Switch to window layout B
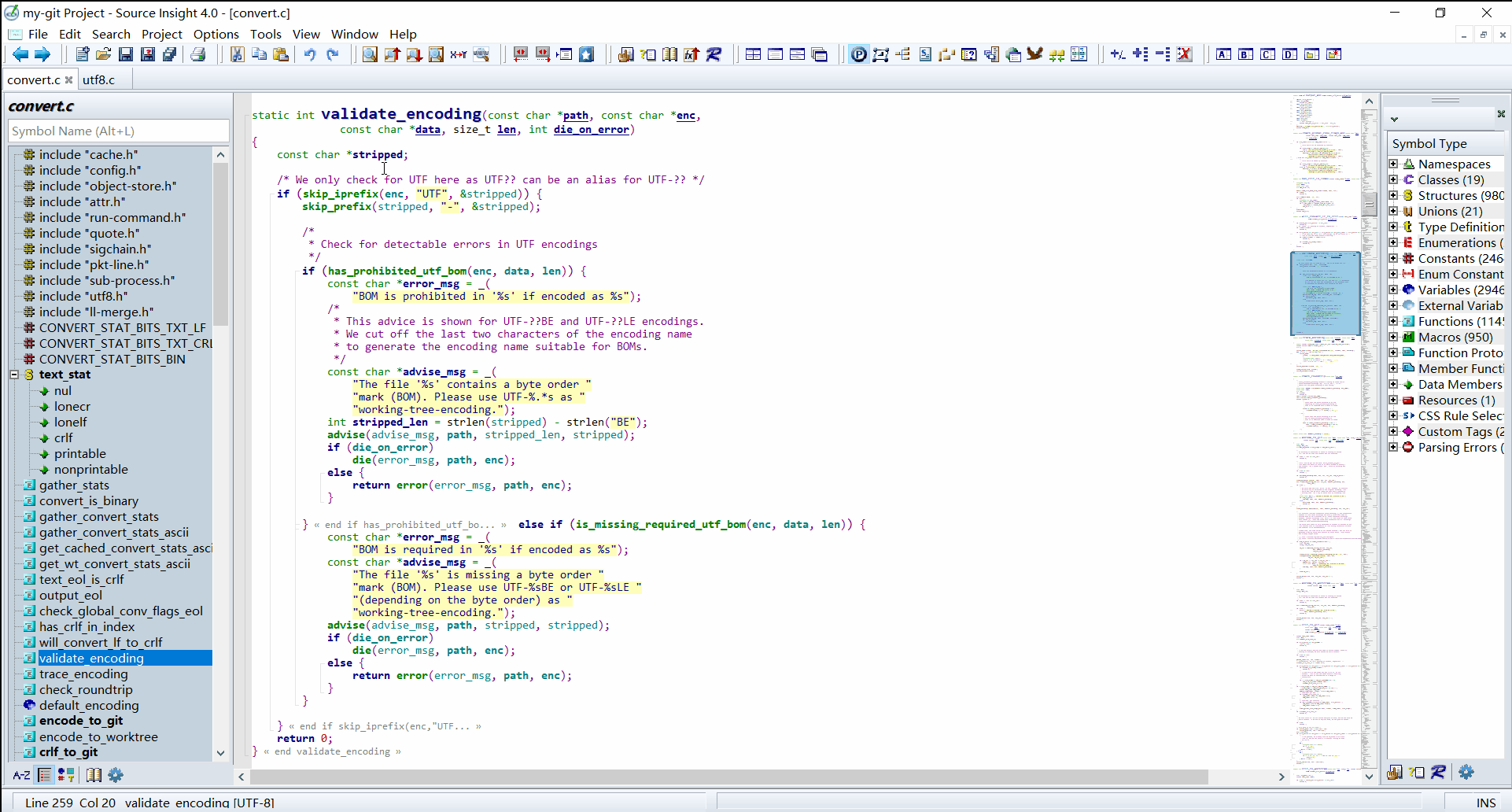The image size is (1512, 812). pyautogui.click(x=1245, y=54)
